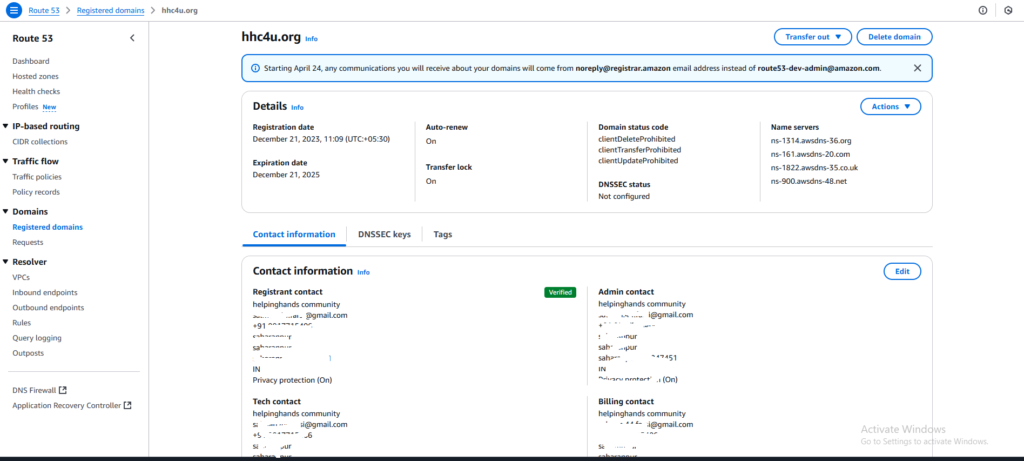1024x461 pixels.
Task: Click Privacy protection (On) under Registrant contact
Action: pyautogui.click(x=292, y=379)
